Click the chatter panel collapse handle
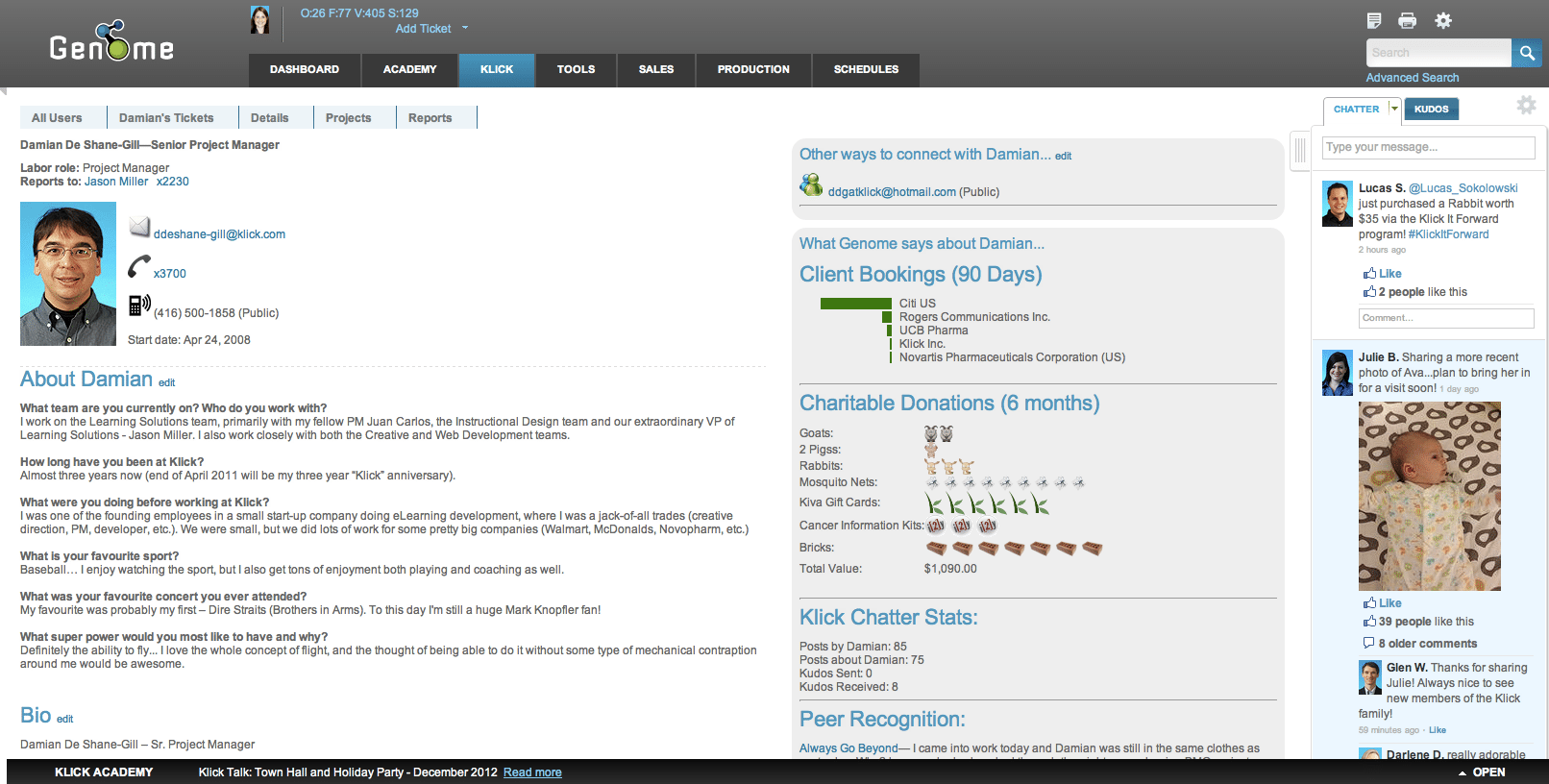The width and height of the screenshot is (1549, 784). coord(1300,150)
